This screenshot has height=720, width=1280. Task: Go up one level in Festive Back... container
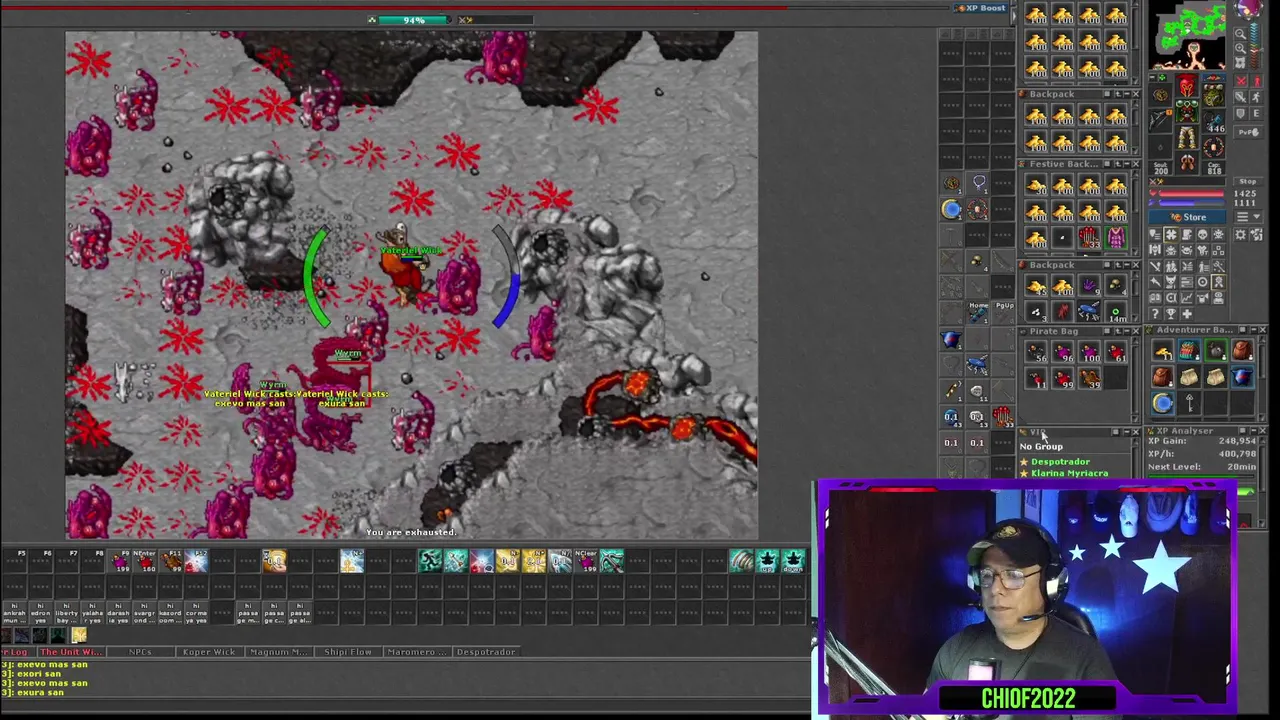[1118, 164]
